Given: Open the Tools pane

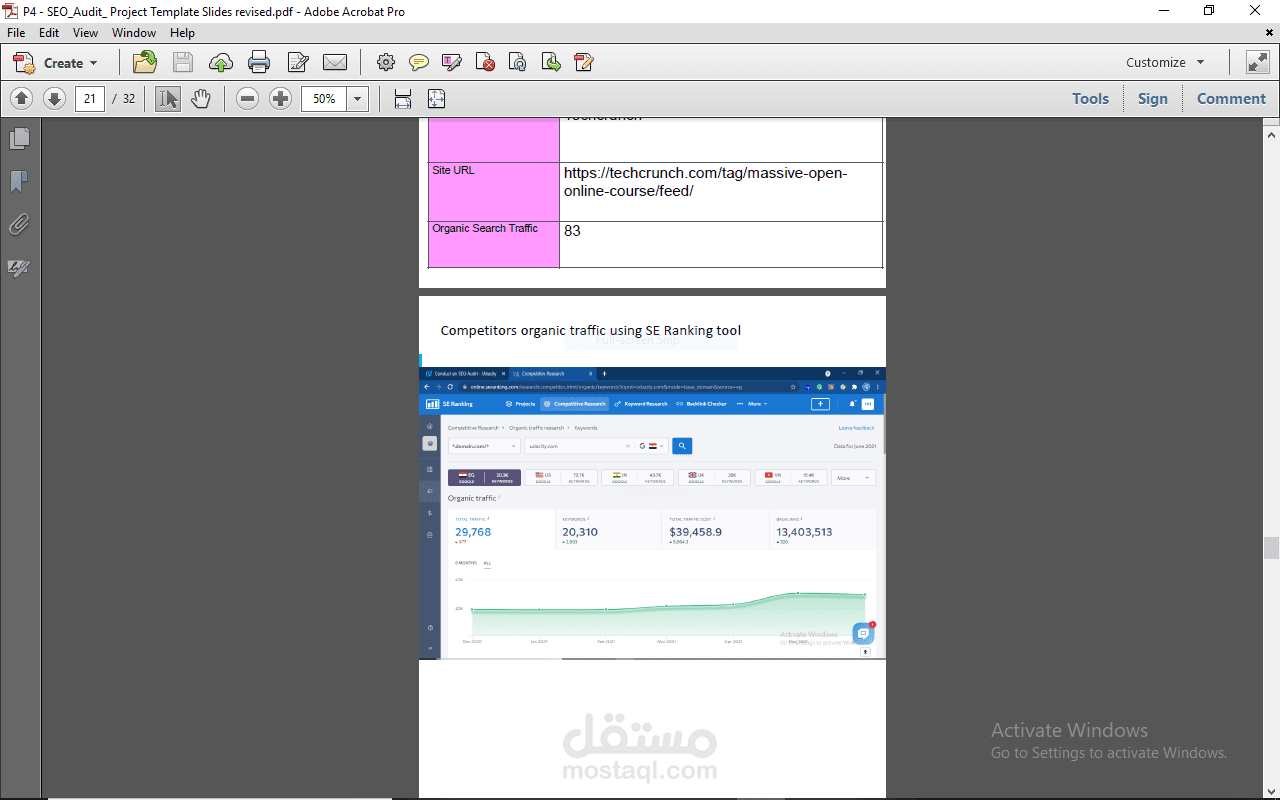Looking at the screenshot, I should (1090, 99).
